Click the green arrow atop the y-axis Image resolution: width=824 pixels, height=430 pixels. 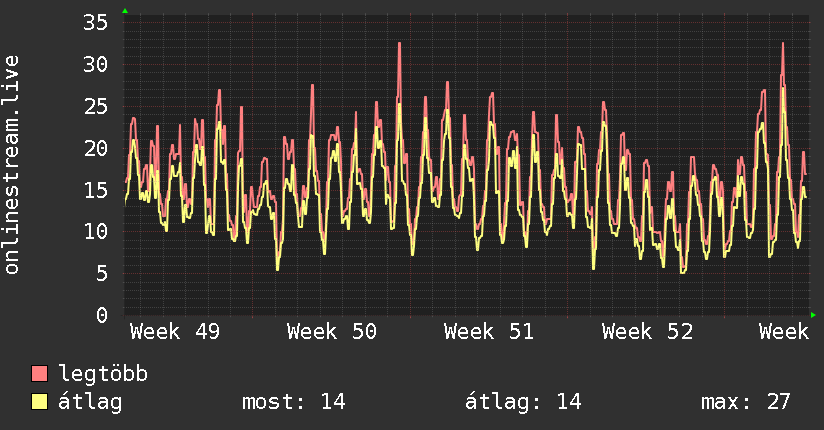tap(125, 11)
